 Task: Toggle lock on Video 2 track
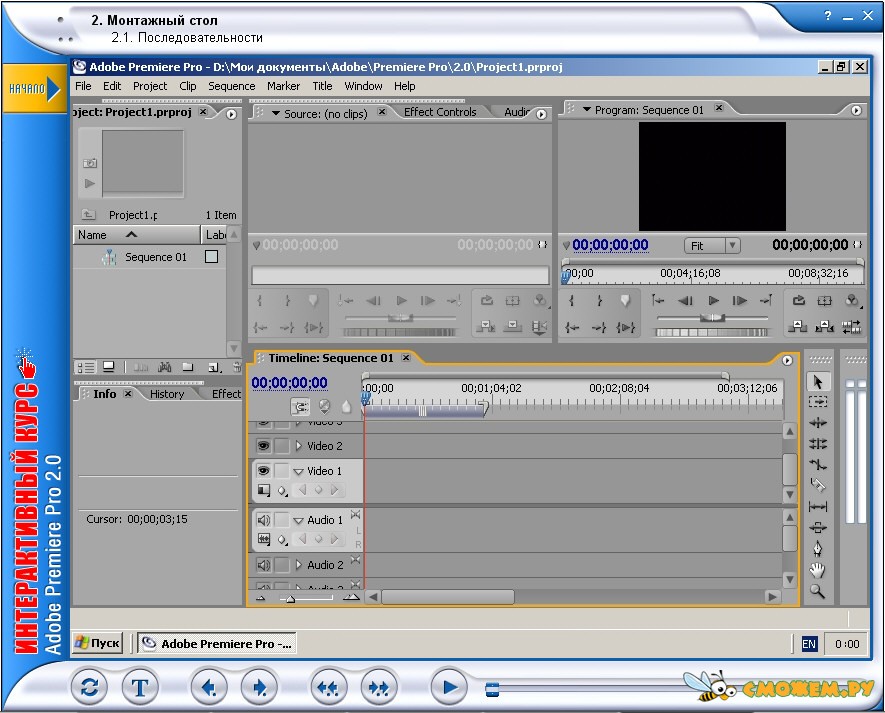tap(281, 446)
